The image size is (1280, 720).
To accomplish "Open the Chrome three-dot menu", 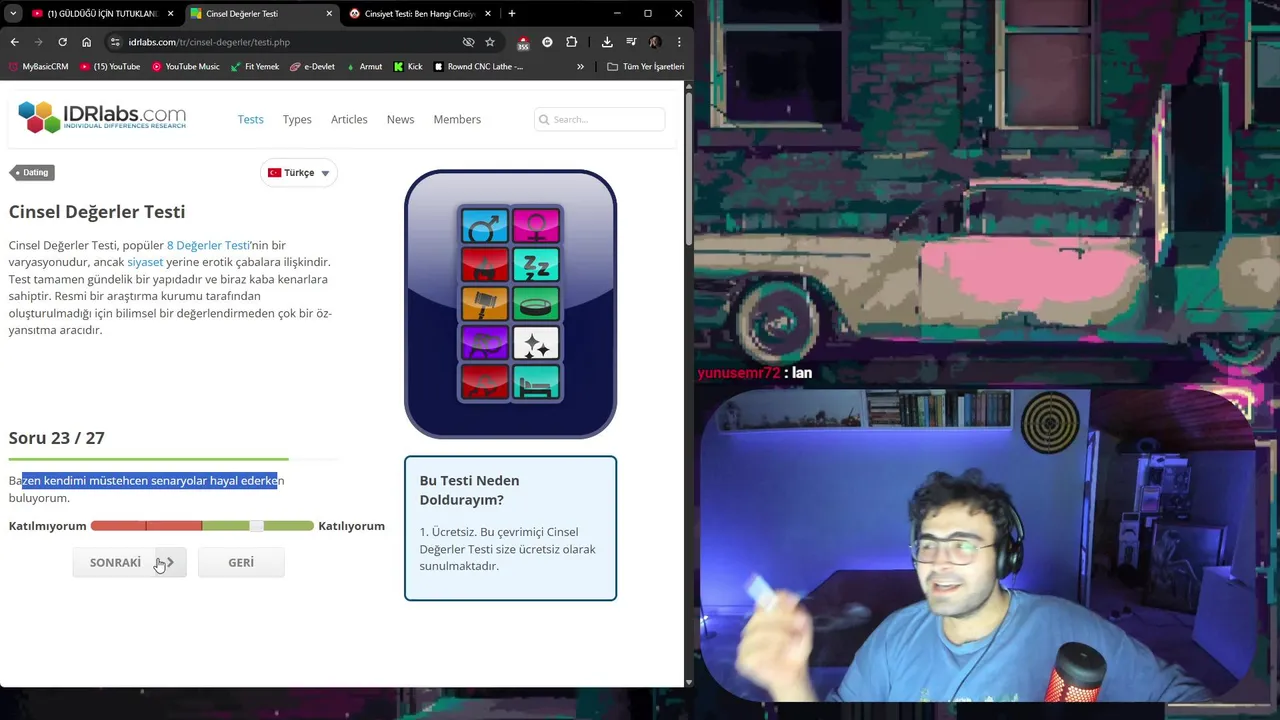I will pyautogui.click(x=679, y=42).
